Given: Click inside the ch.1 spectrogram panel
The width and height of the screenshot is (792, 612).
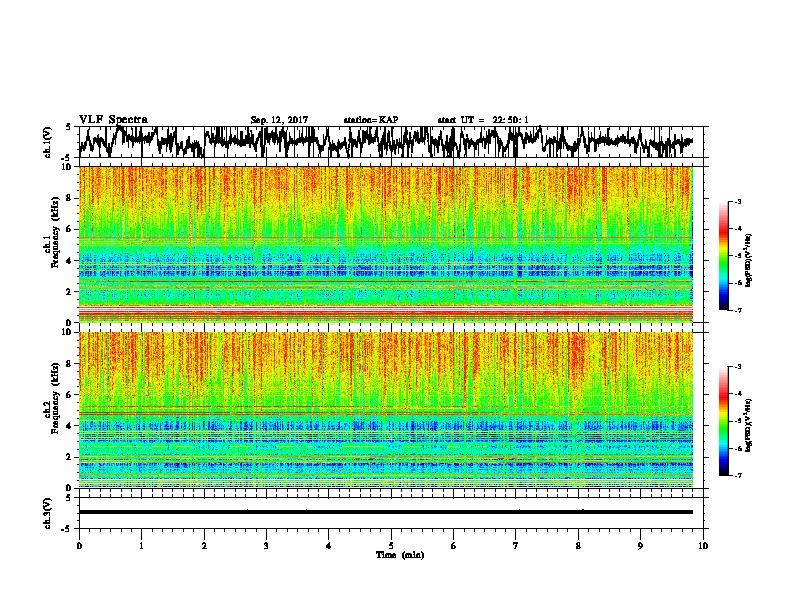Looking at the screenshot, I should 385,244.
